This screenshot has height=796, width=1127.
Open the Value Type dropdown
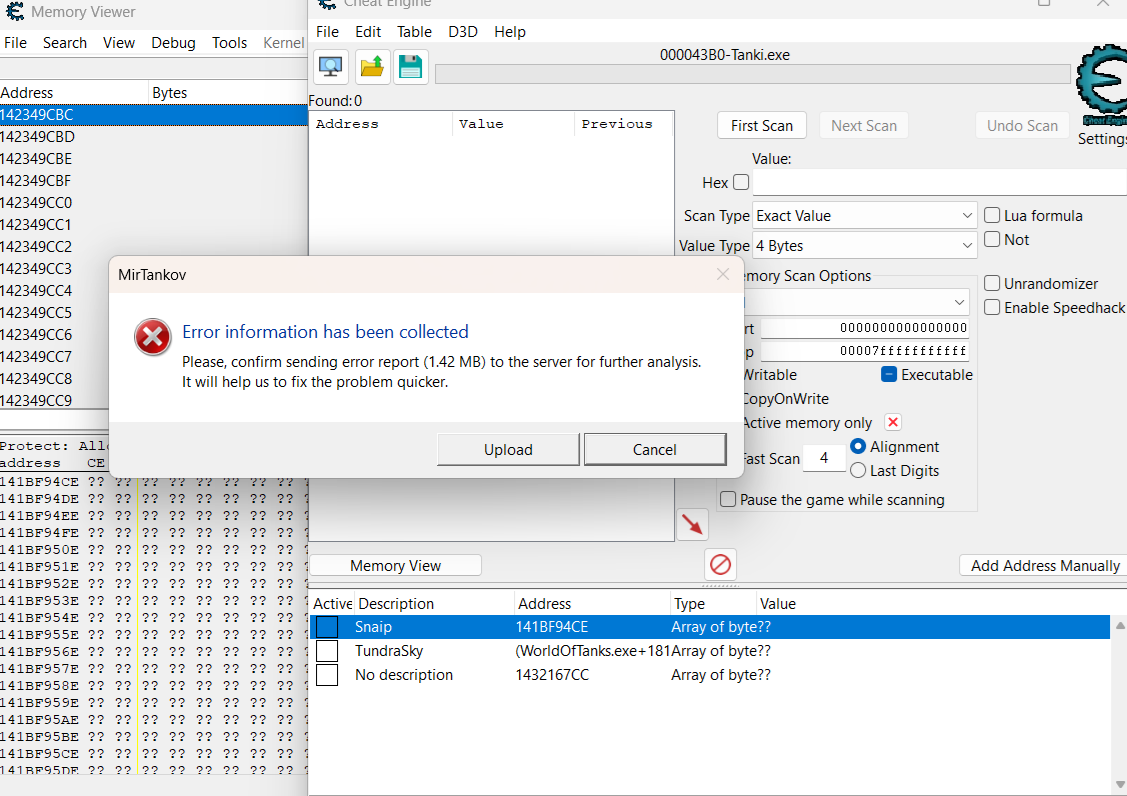865,246
